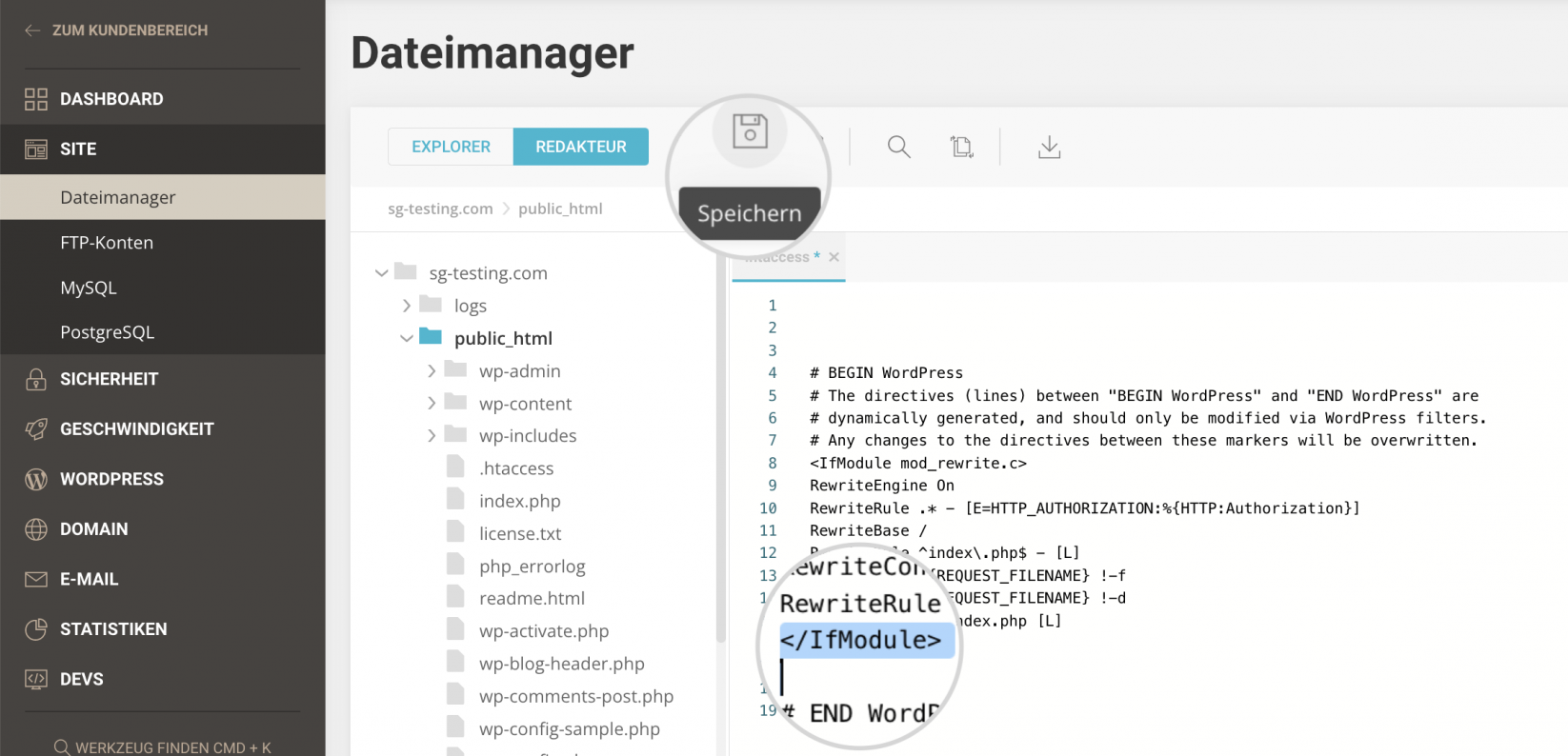Click public_html in the breadcrumb
The width and height of the screenshot is (1568, 756).
[560, 209]
